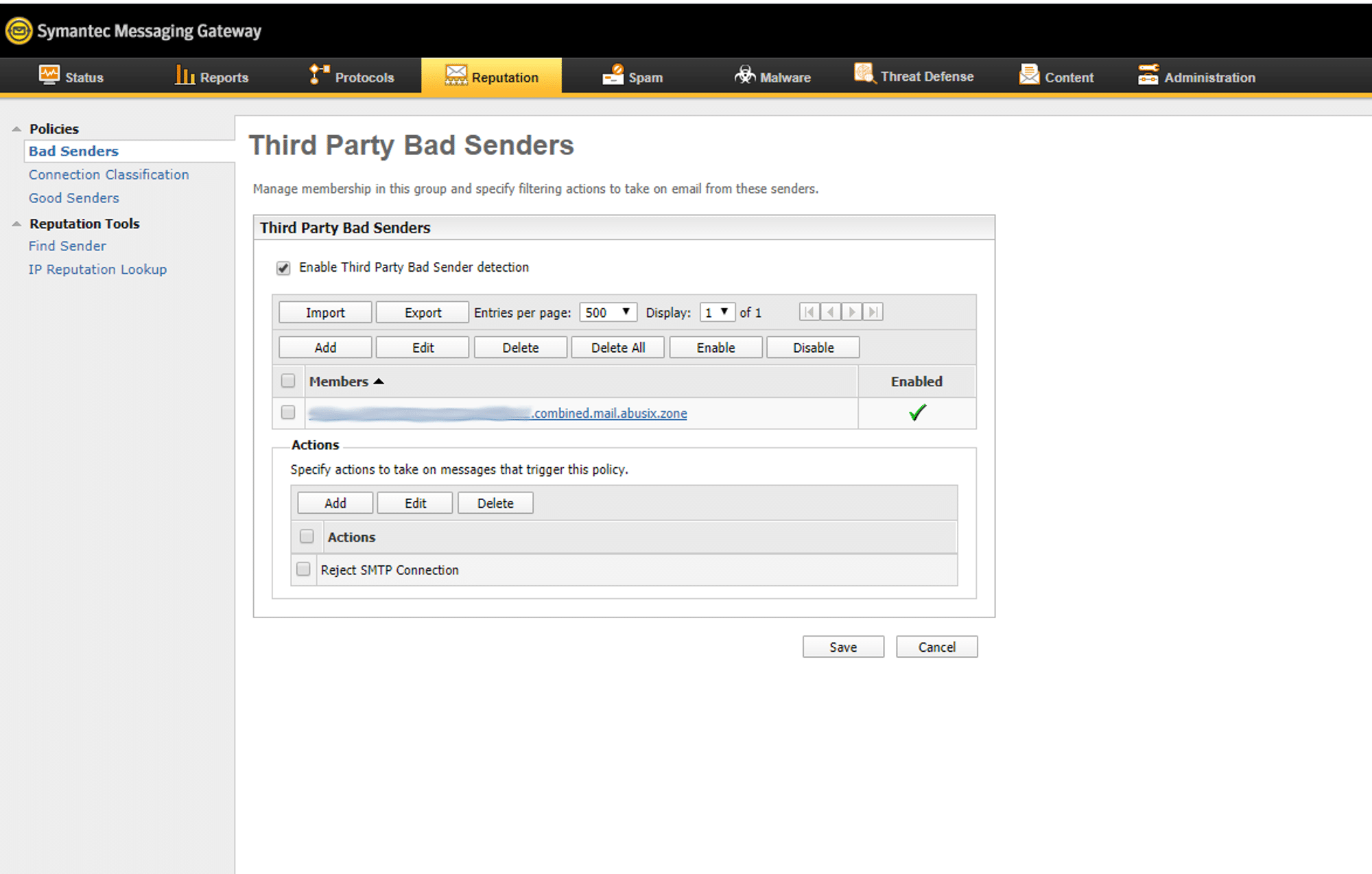This screenshot has width=1372, height=874.
Task: Go to last page of entries
Action: point(873,312)
